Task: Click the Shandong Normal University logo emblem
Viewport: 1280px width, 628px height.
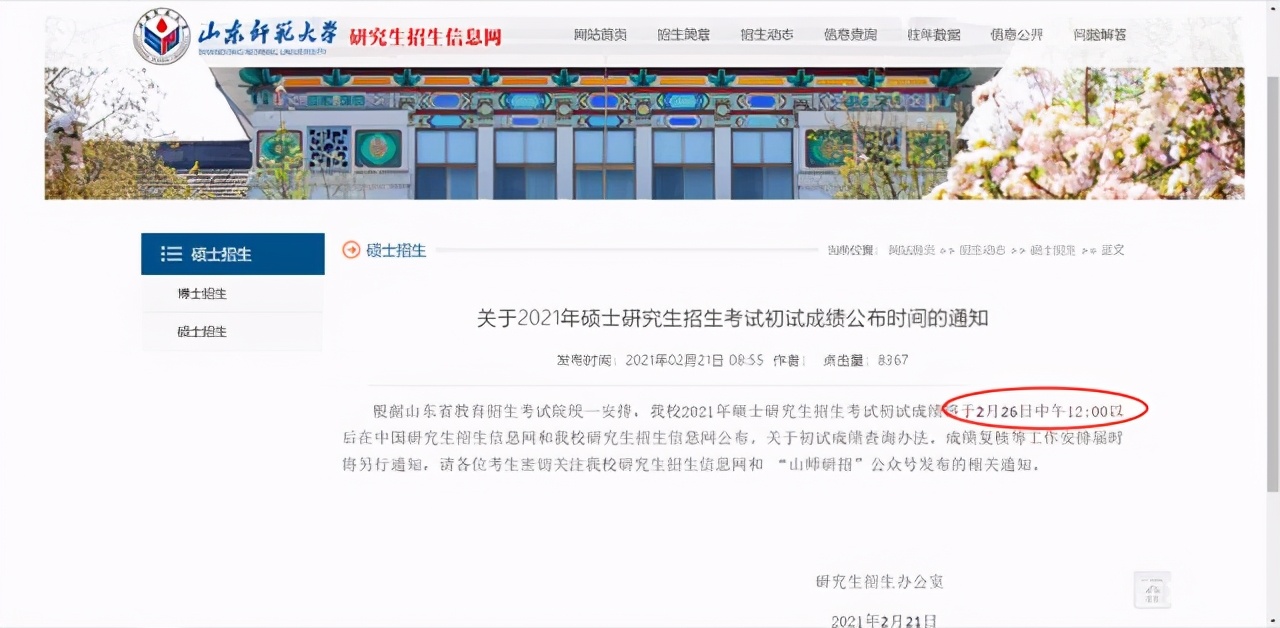Action: click(160, 33)
